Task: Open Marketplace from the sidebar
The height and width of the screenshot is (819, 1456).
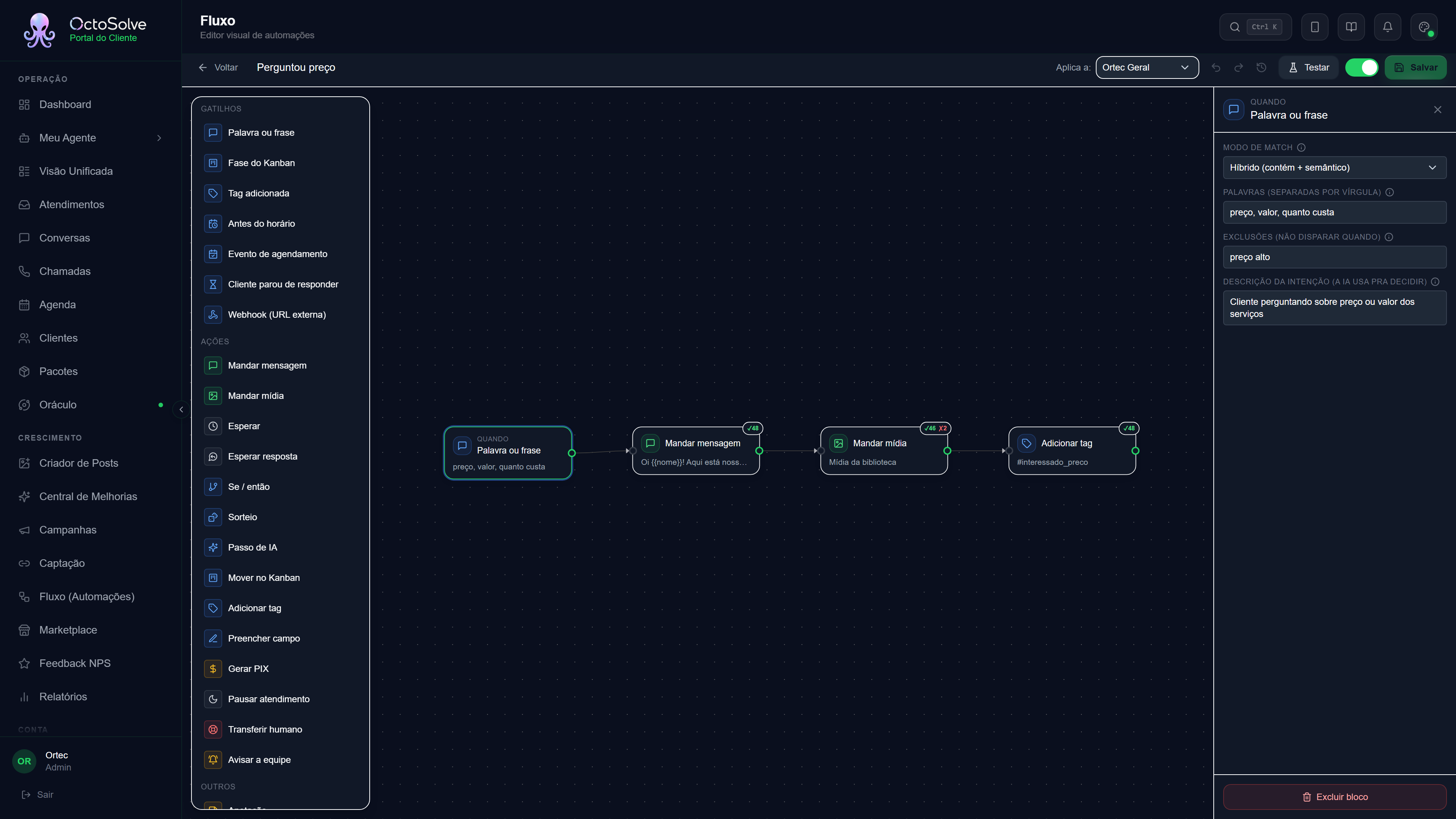Action: click(x=91, y=630)
